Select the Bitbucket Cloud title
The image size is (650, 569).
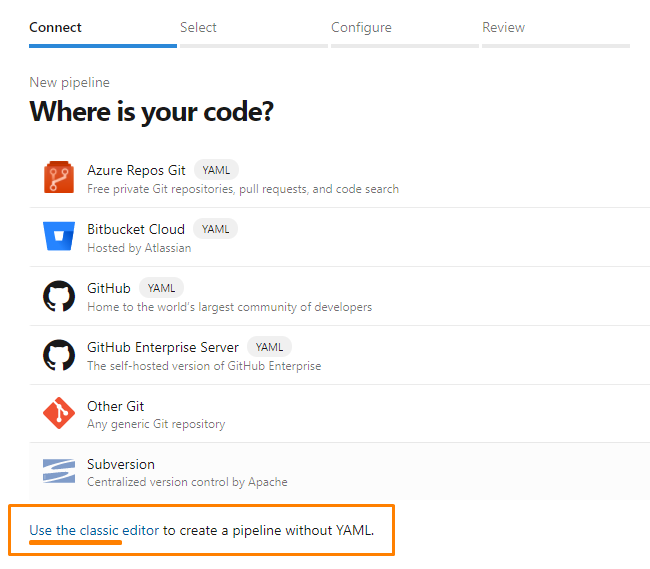(136, 229)
